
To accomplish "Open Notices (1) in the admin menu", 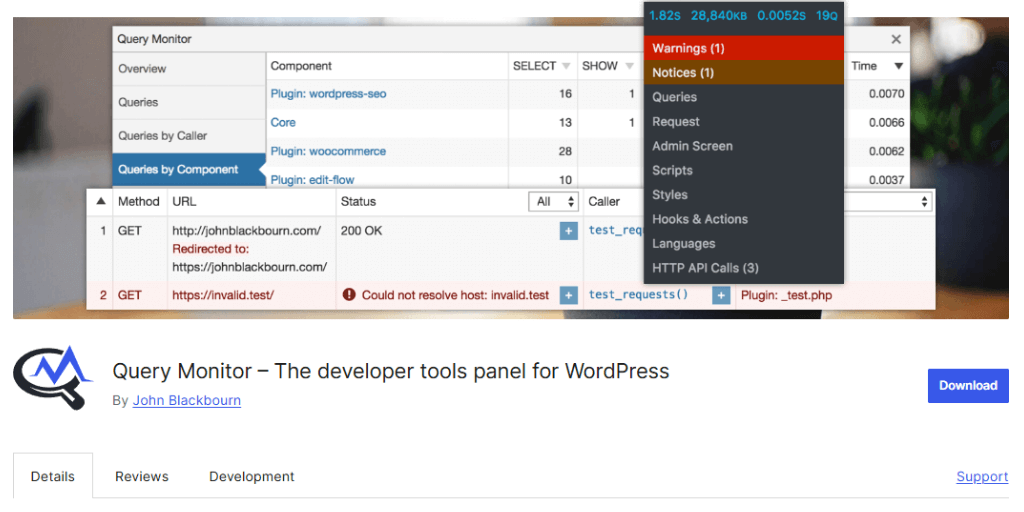I will [x=743, y=72].
